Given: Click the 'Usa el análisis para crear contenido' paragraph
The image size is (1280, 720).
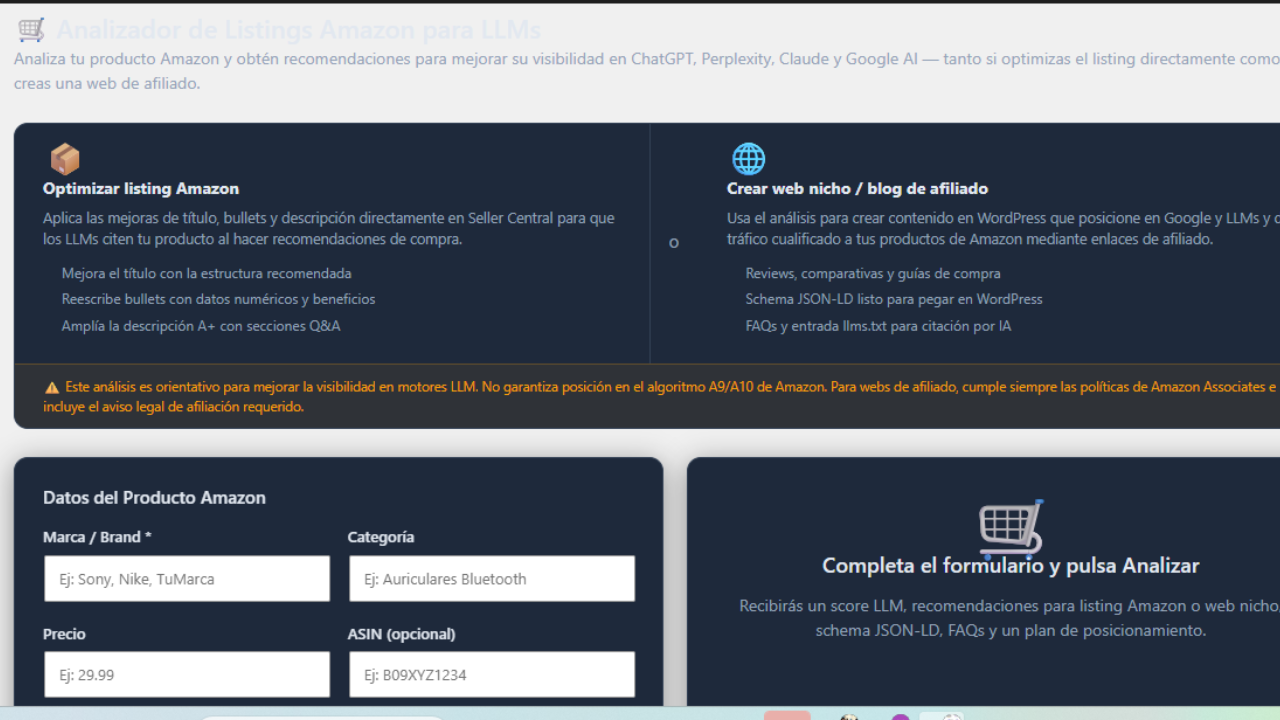Looking at the screenshot, I should 1003,229.
